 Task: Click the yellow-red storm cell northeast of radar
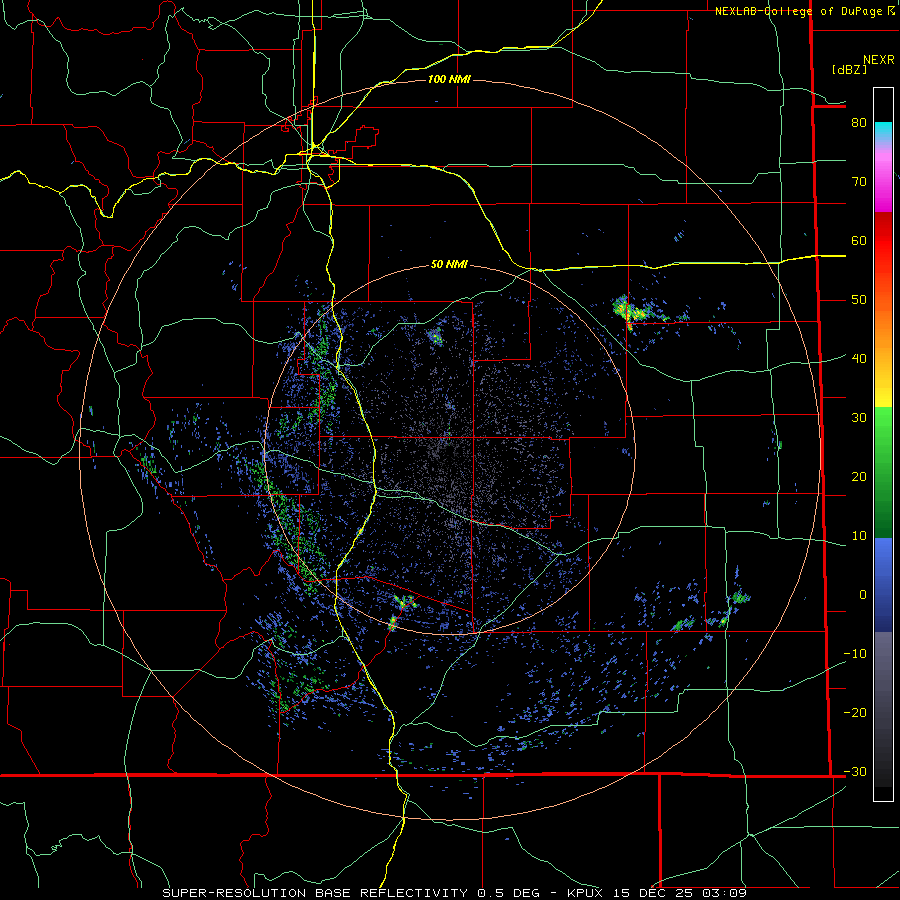(630, 313)
